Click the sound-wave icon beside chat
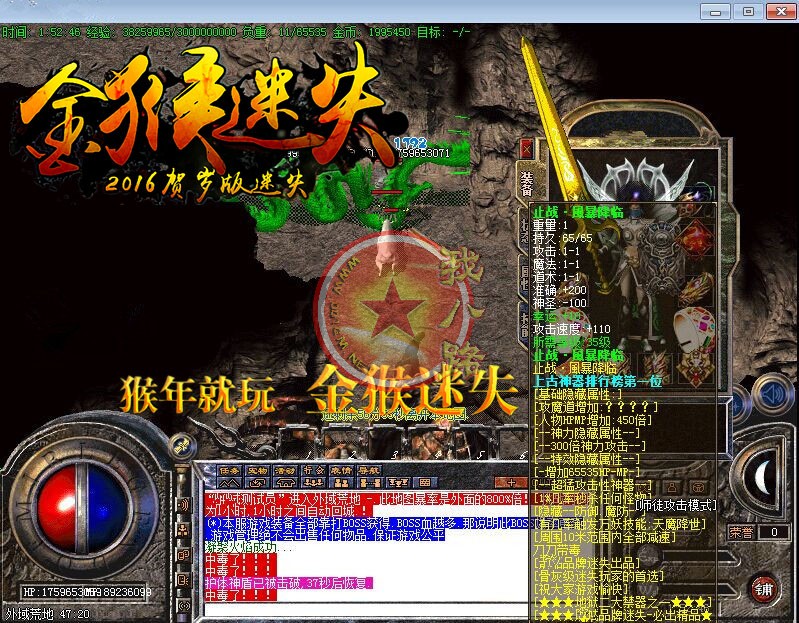This screenshot has height=623, width=799. click(x=183, y=505)
